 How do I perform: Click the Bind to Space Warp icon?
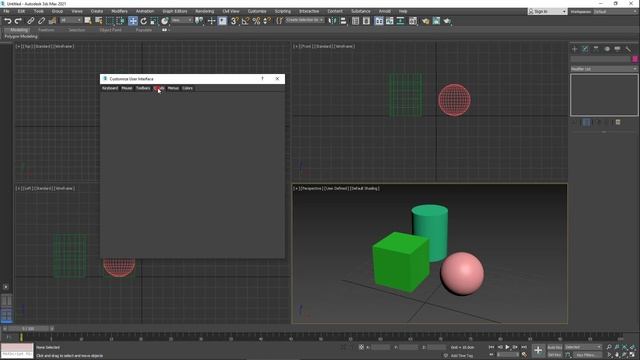click(52, 21)
